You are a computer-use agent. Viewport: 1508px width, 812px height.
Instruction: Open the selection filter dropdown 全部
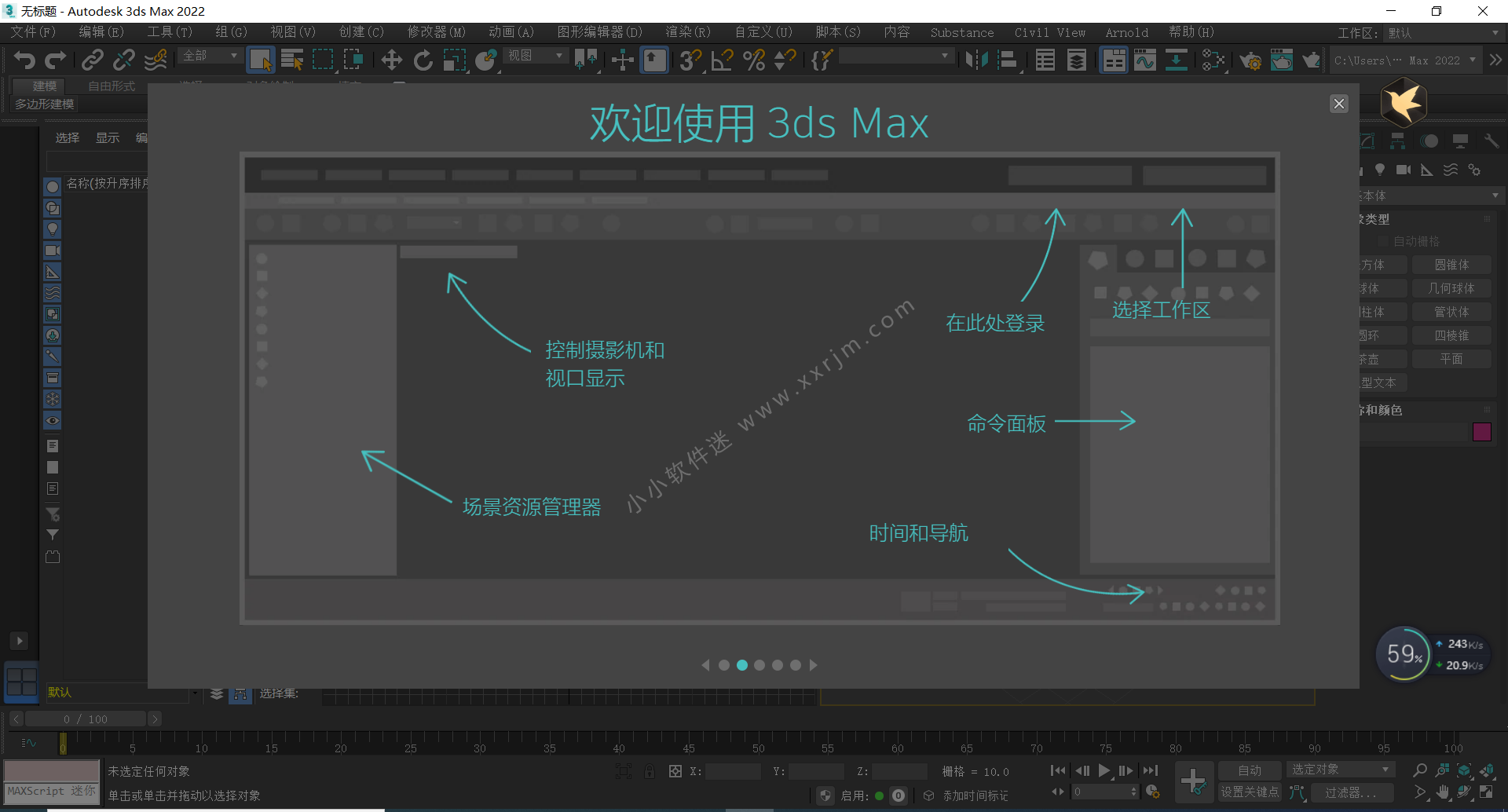point(210,56)
